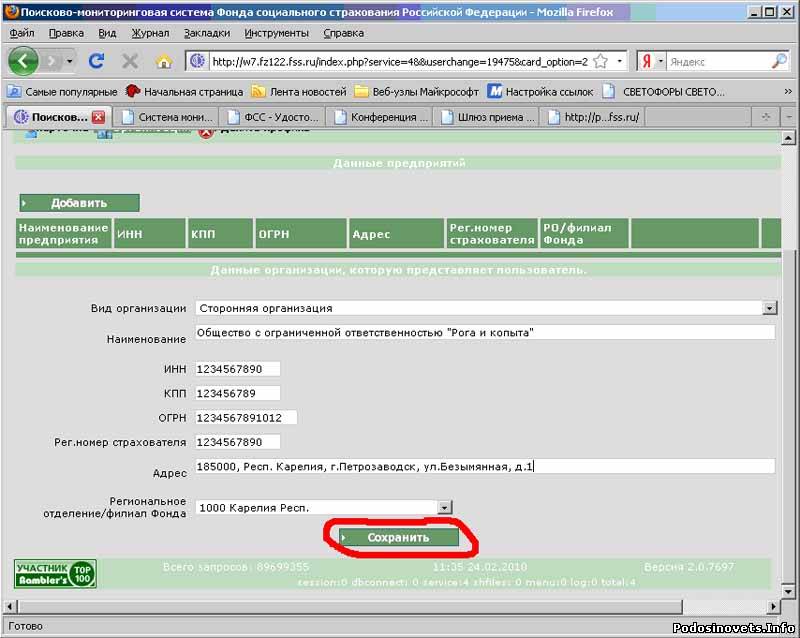Click the Наименование input field
Screen dimensions: 800x638
485,333
